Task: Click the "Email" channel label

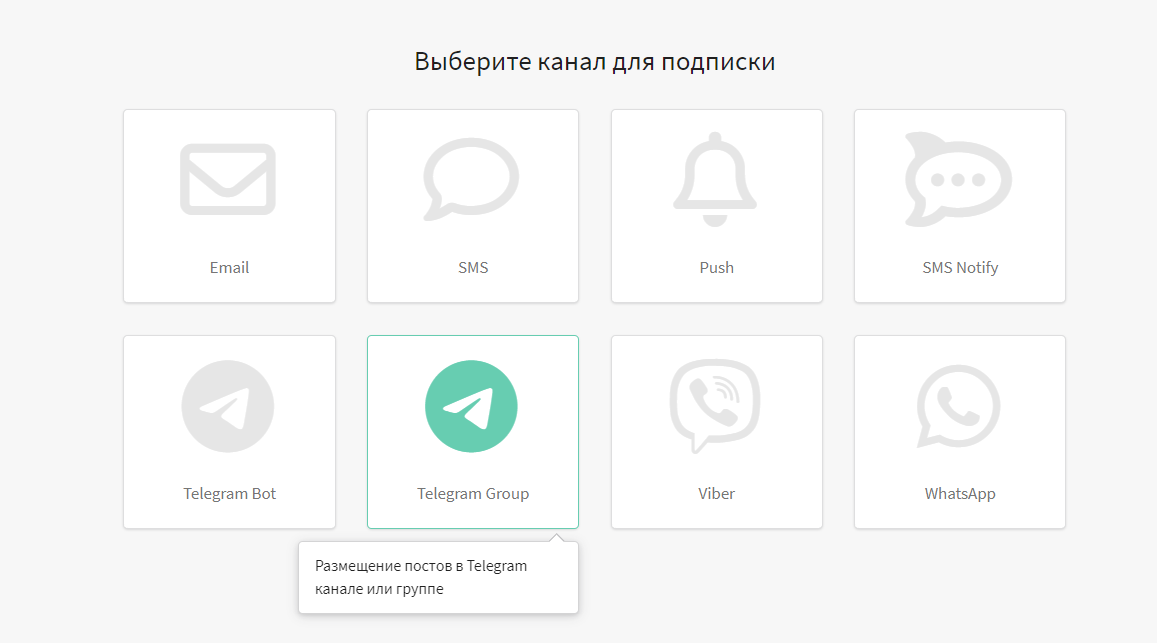Action: point(229,268)
